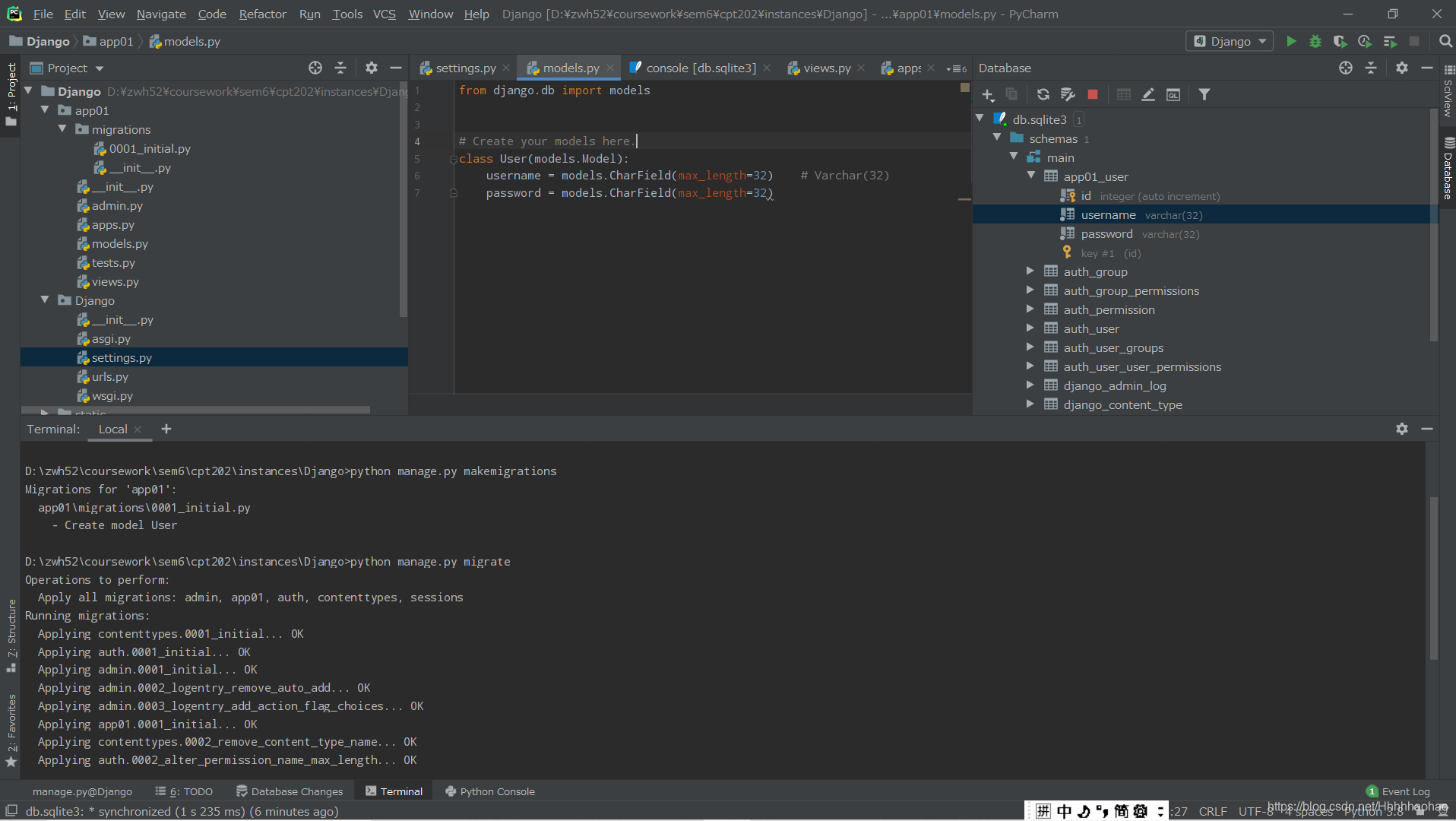This screenshot has height=821, width=1456.
Task: Expand the auth_user table
Action: coord(1030,328)
